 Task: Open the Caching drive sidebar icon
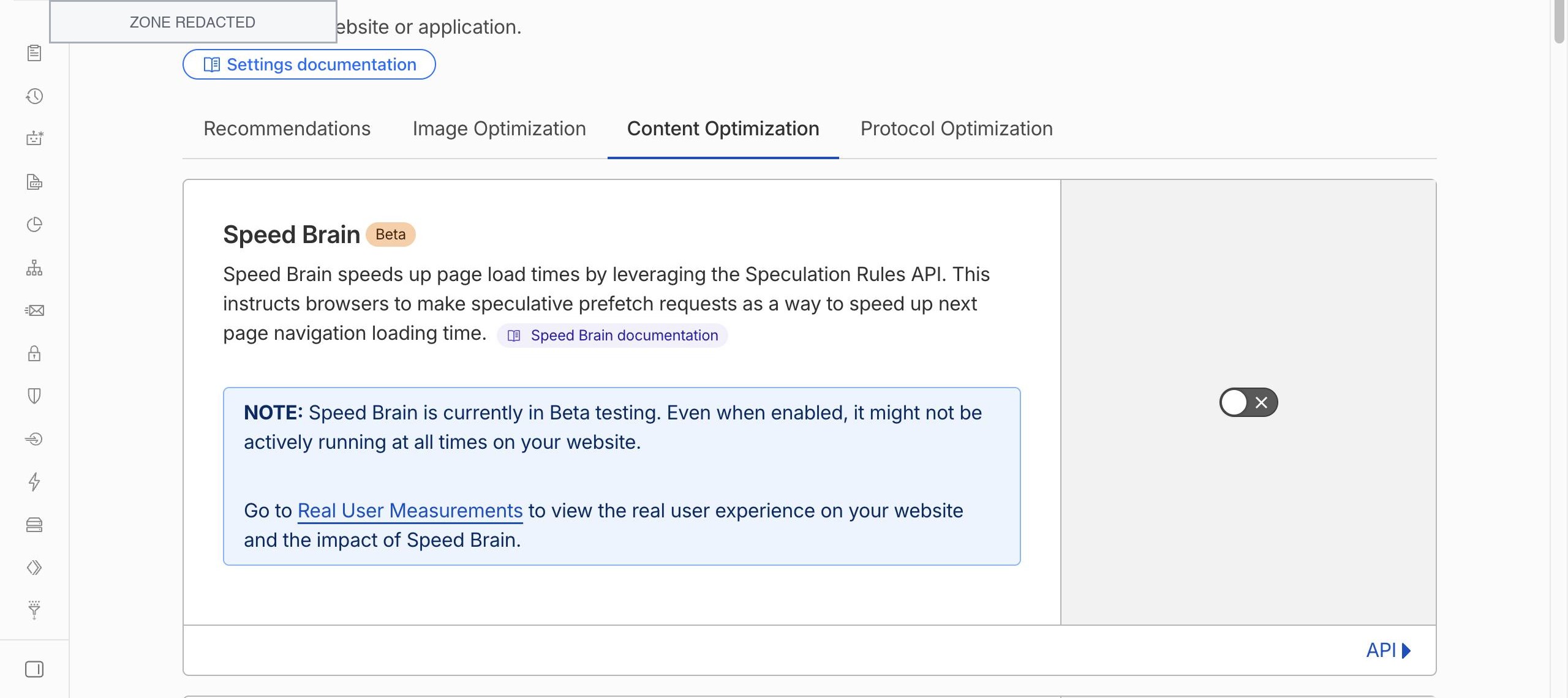pos(34,525)
